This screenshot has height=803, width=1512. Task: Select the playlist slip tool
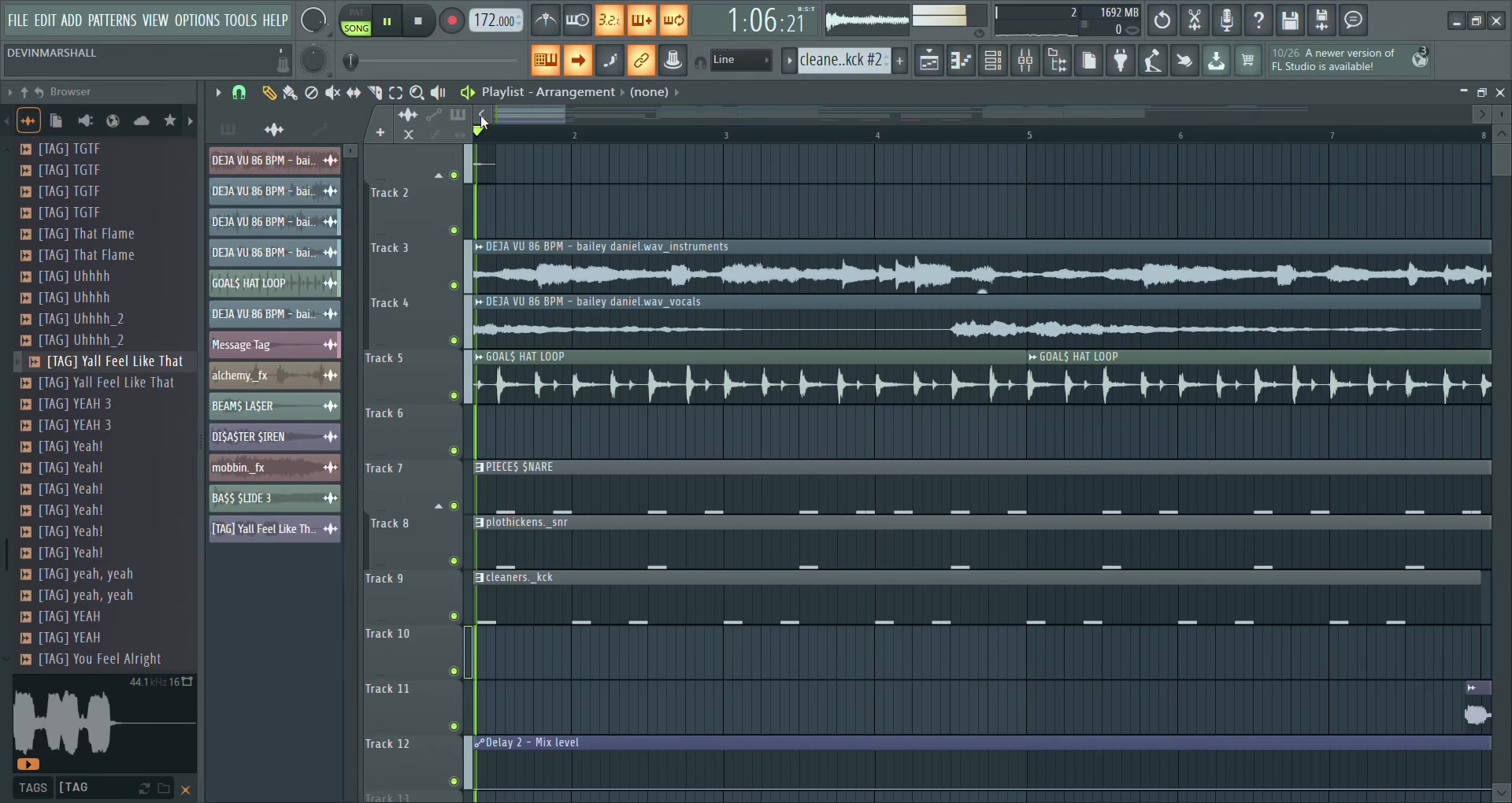(354, 93)
